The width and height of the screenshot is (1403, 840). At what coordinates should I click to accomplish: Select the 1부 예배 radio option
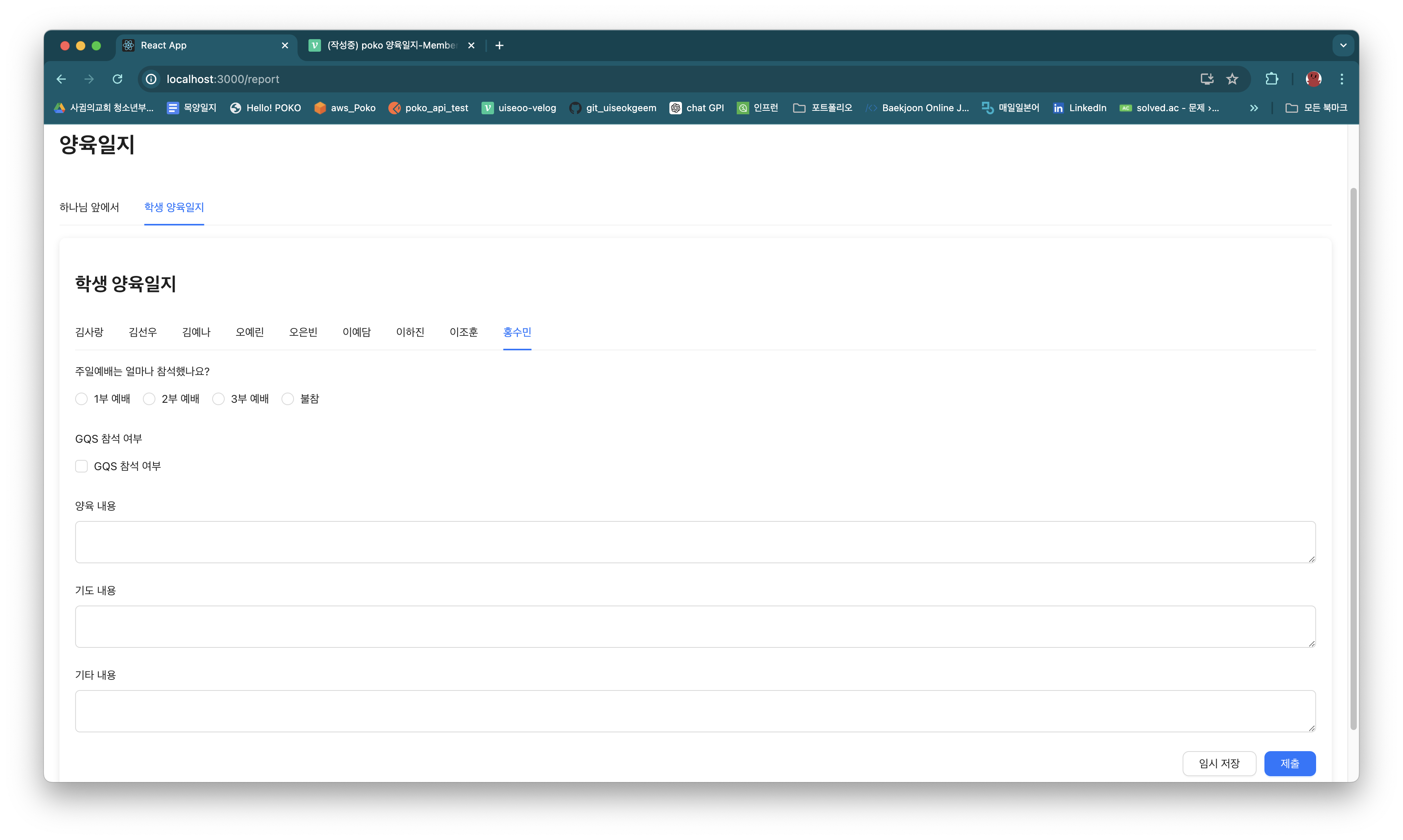point(81,399)
